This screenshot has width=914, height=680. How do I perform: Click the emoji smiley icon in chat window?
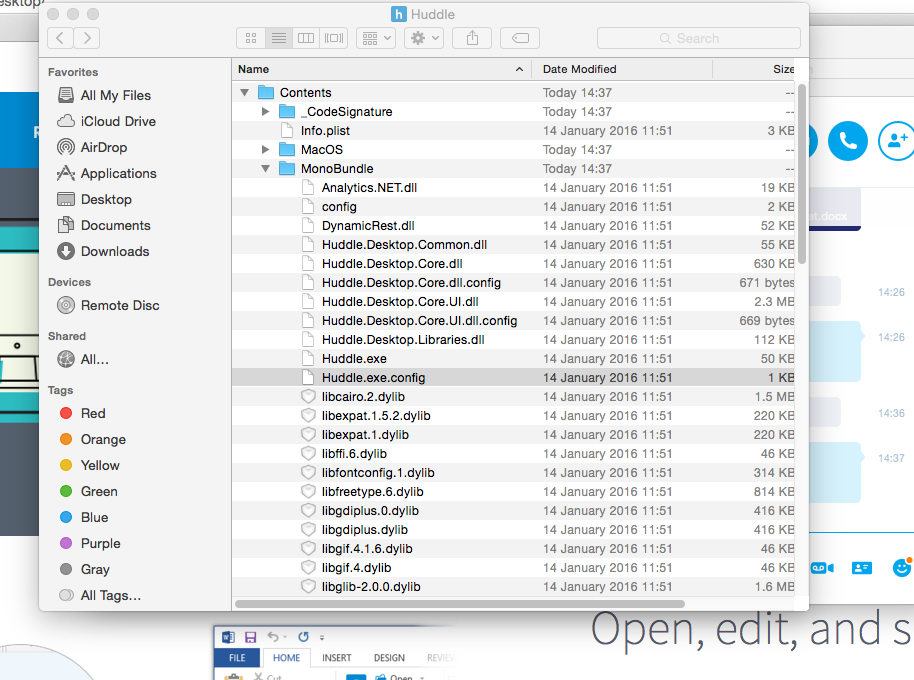click(x=902, y=567)
